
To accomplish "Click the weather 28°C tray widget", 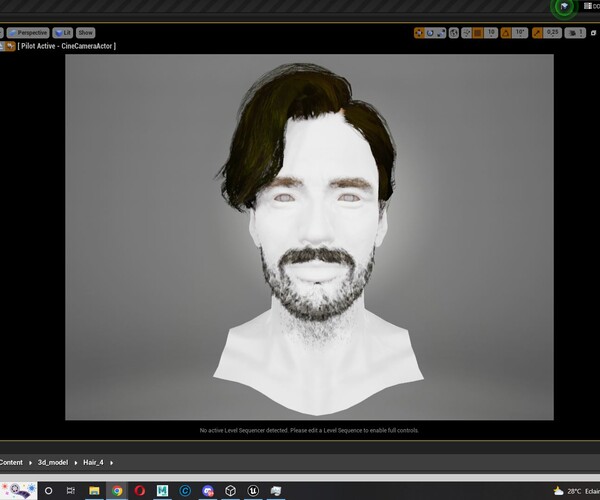I will tap(576, 491).
